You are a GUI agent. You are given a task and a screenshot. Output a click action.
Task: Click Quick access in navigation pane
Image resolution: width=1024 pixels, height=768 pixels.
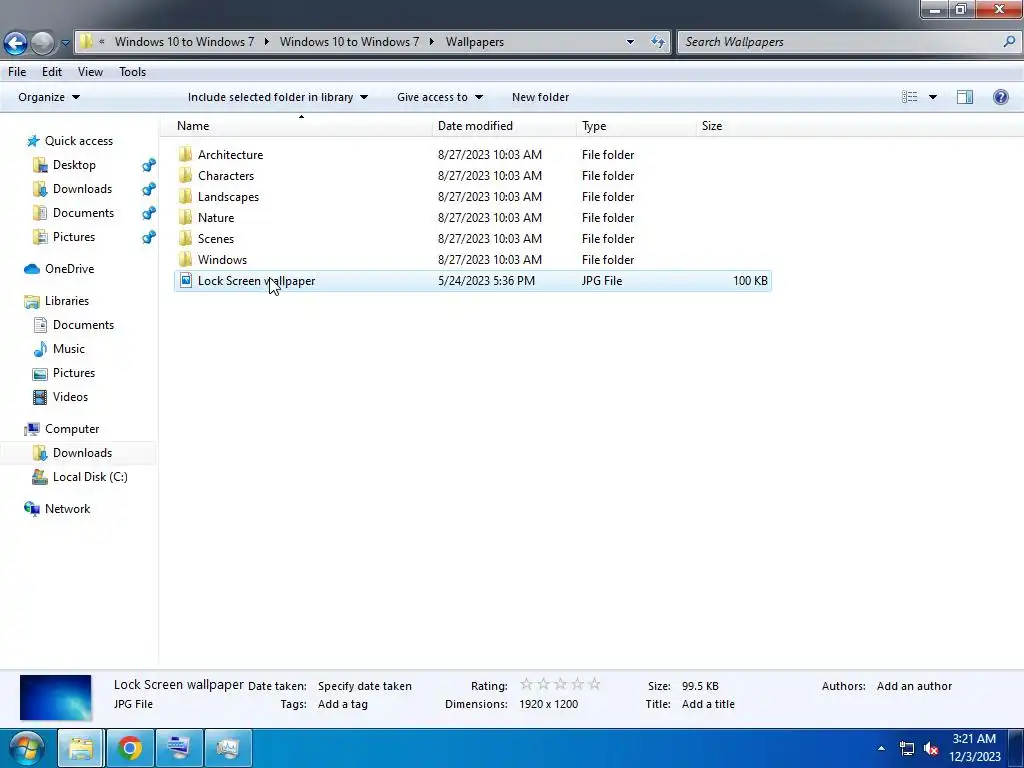point(70,141)
